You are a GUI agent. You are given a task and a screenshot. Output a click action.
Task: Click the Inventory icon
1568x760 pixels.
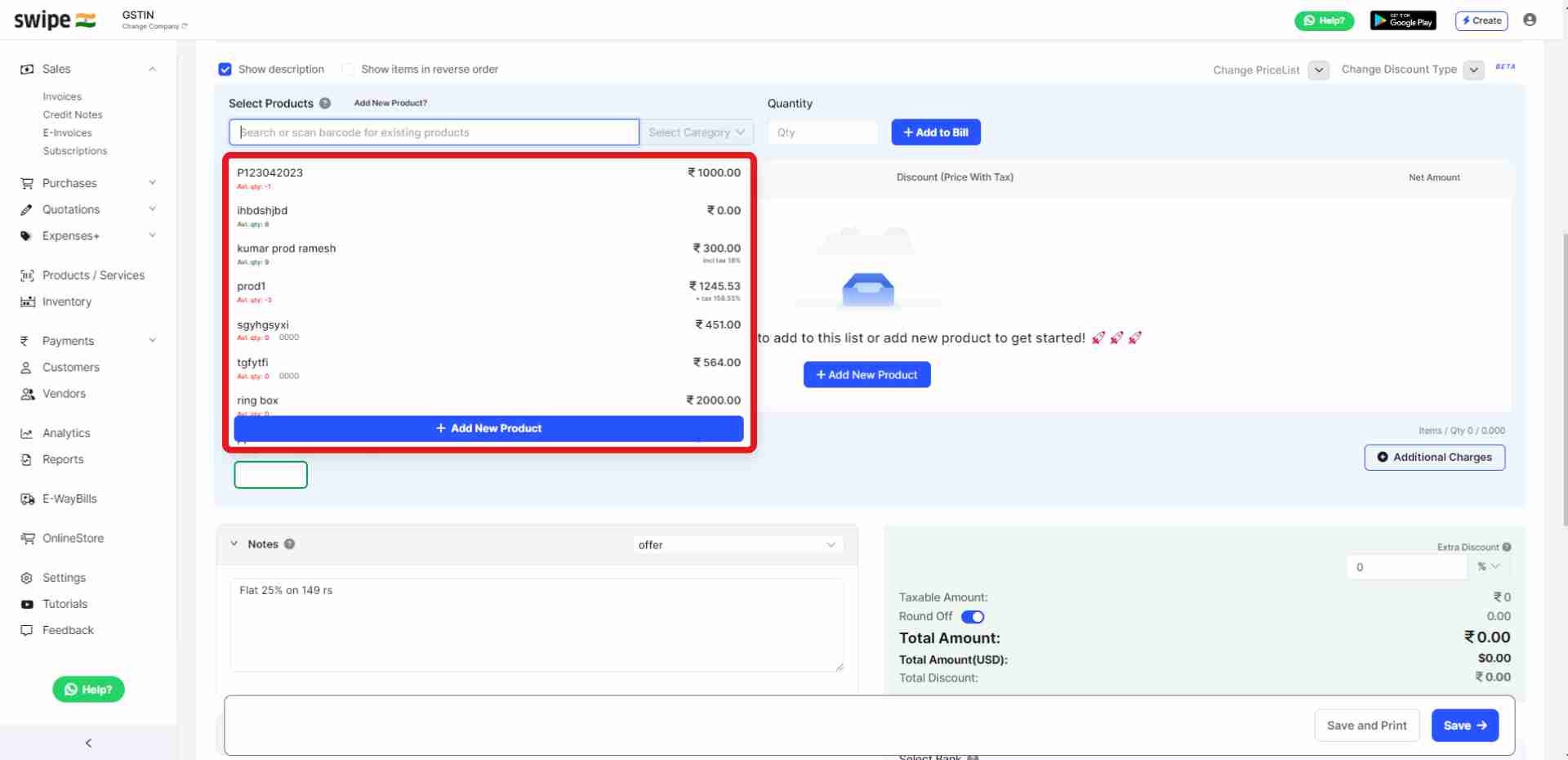tap(27, 302)
